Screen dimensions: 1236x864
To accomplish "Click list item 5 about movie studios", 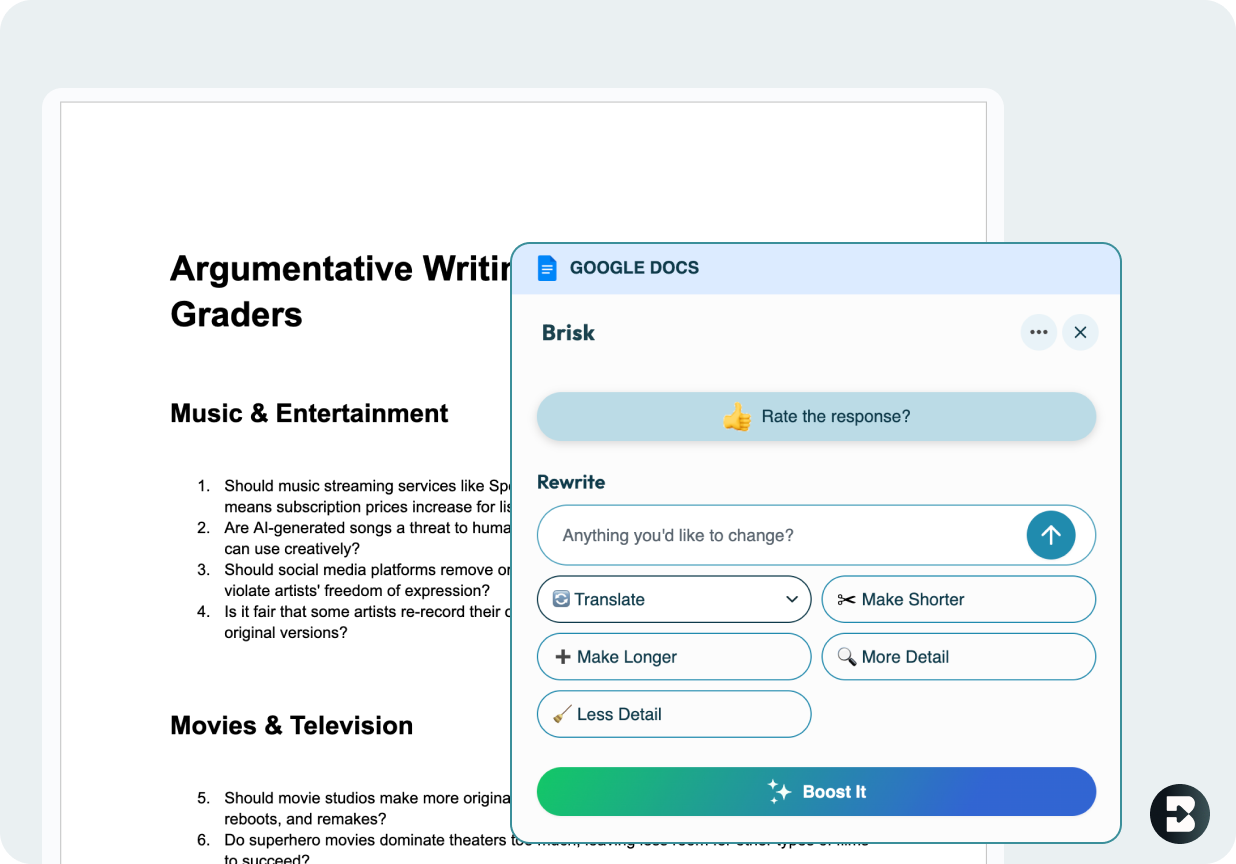I will click(x=355, y=808).
